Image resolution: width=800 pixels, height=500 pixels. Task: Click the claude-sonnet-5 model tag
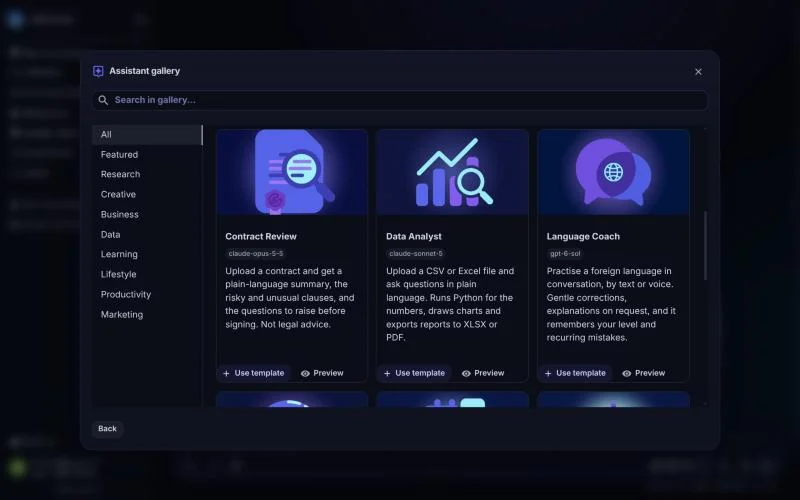click(x=416, y=254)
